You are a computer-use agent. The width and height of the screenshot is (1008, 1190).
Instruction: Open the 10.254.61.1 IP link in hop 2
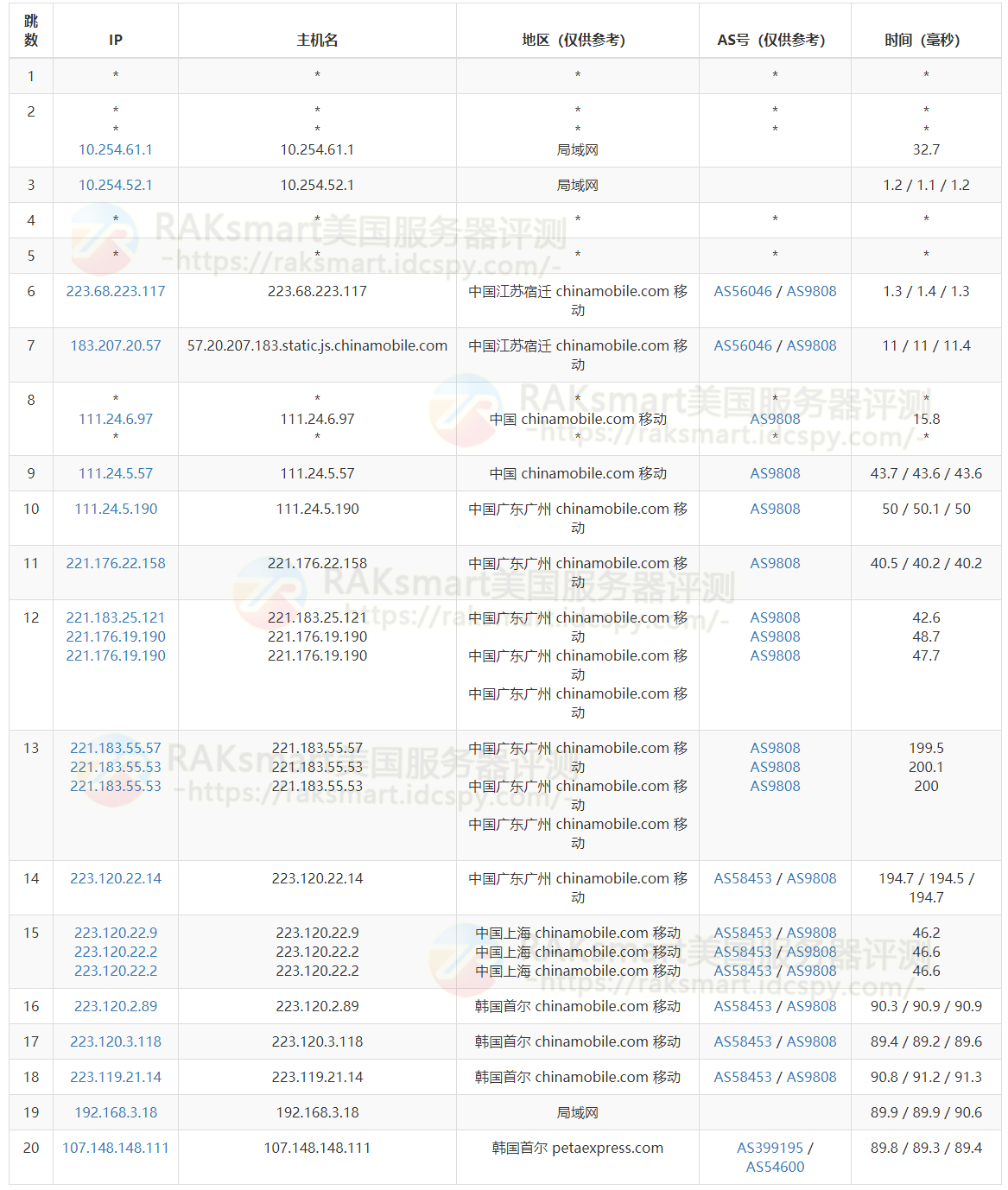click(116, 149)
